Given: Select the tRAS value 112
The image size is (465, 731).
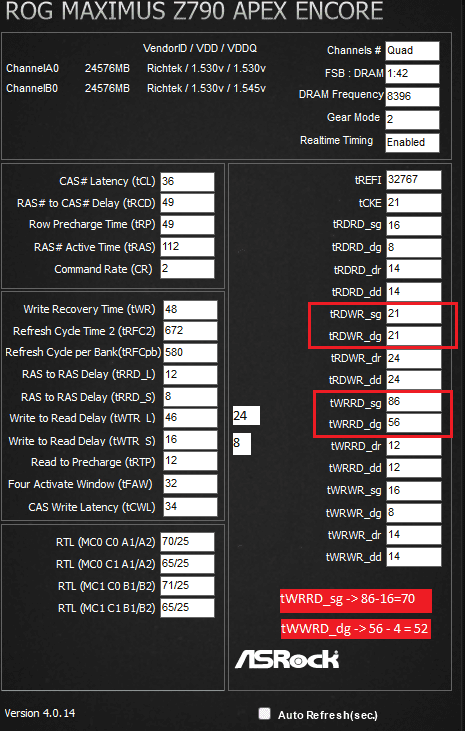Looking at the screenshot, I should pos(187,247).
